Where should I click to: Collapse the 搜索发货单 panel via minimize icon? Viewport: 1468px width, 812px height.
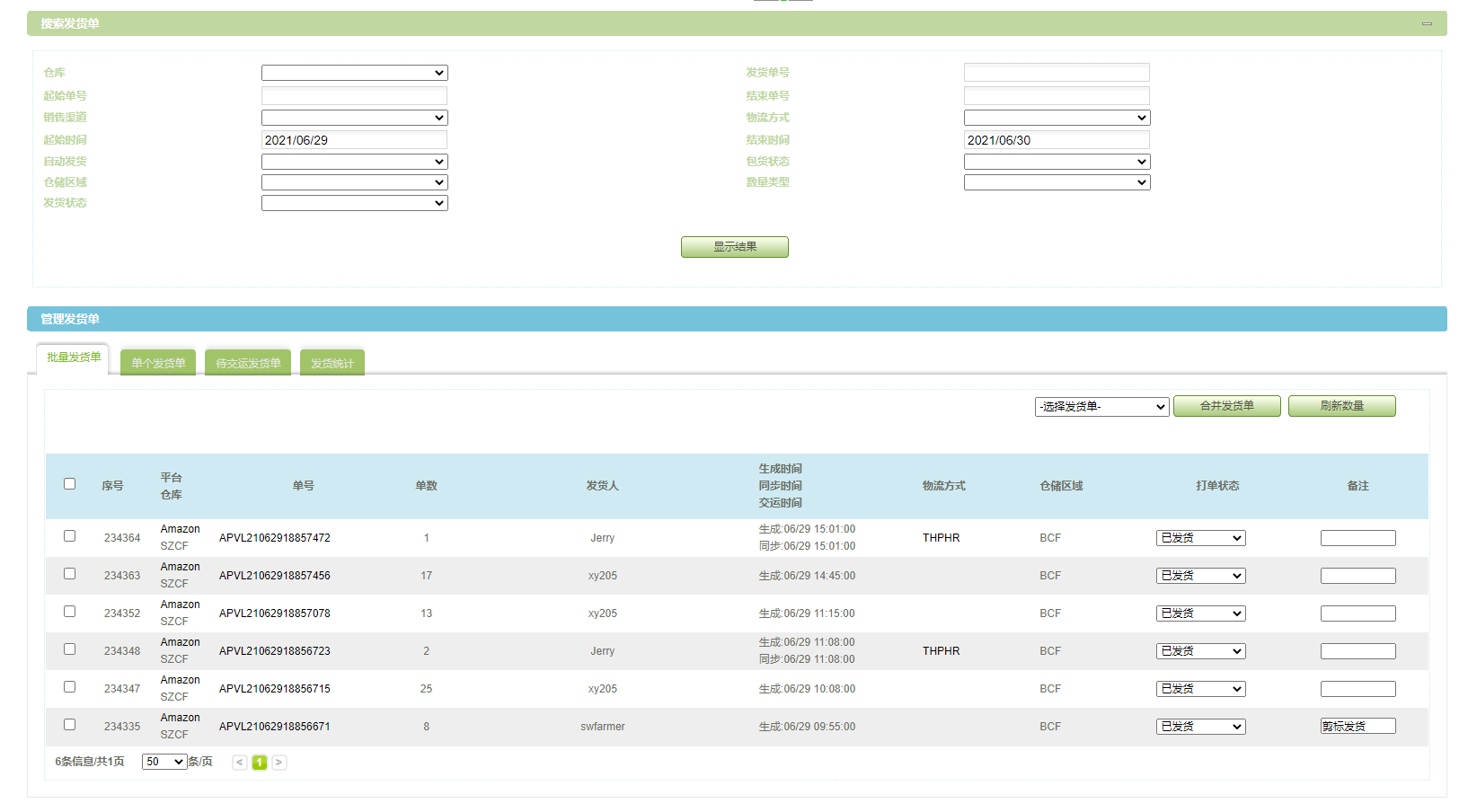point(1427,23)
